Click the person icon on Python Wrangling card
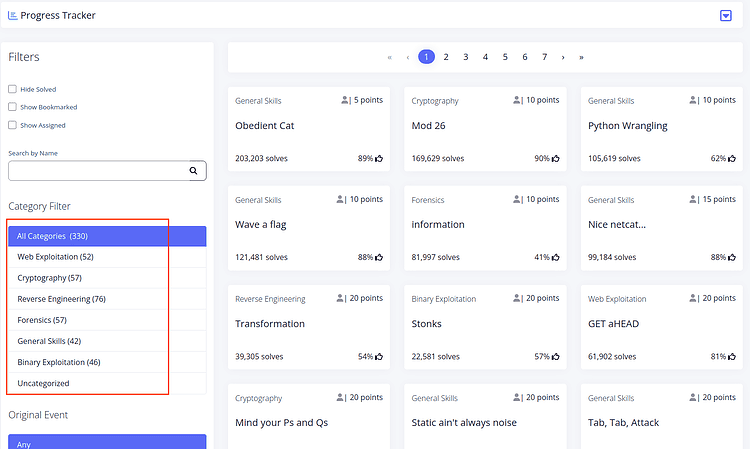Screen dimensions: 750x449 point(693,100)
